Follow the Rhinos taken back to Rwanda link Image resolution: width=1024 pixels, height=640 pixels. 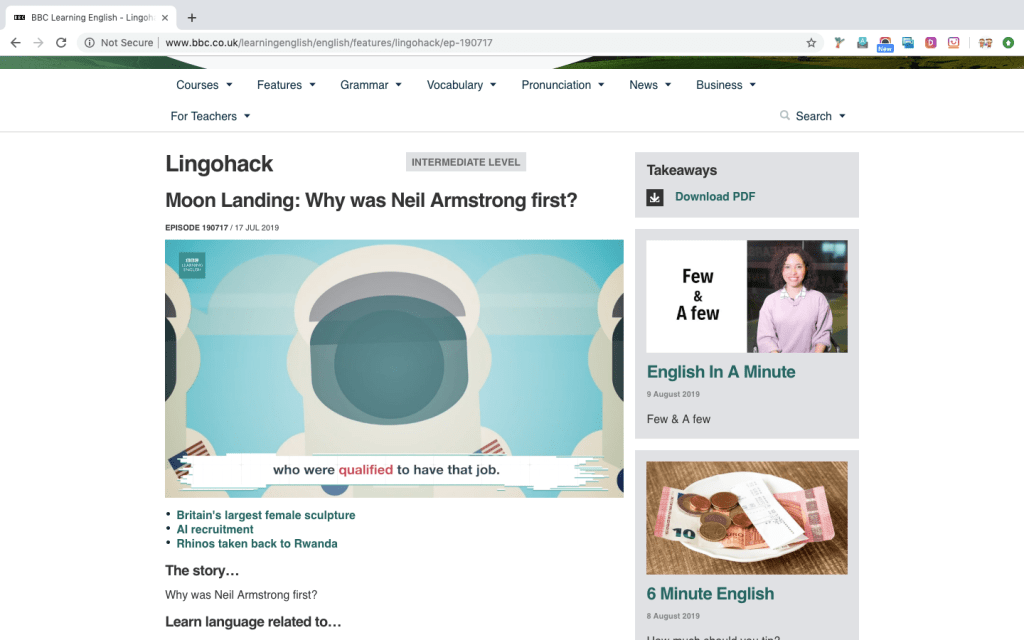[x=256, y=544]
